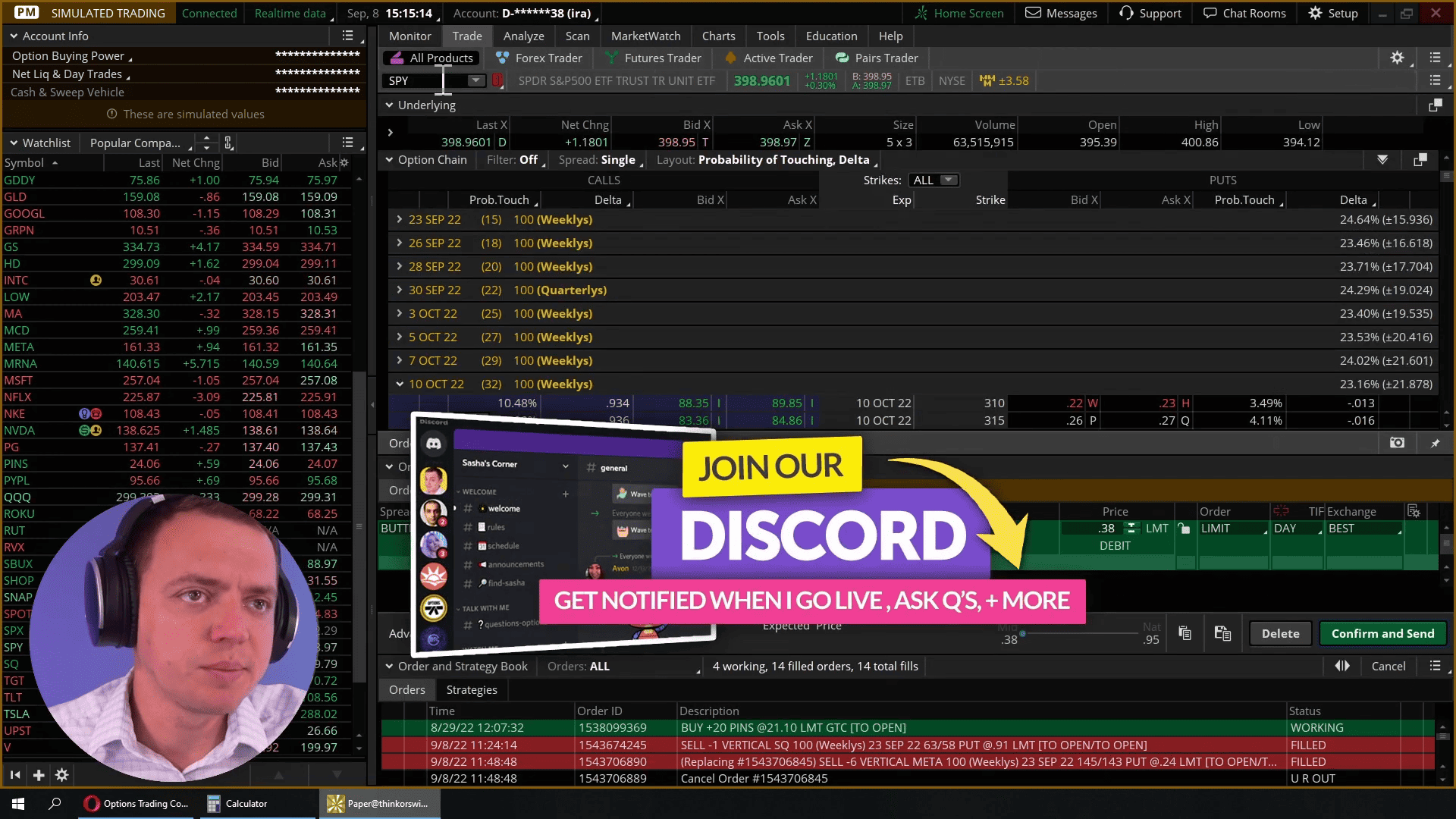Viewport: 1456px width, 819px height.
Task: Add a gadget with the plus icon
Action: pos(39,775)
